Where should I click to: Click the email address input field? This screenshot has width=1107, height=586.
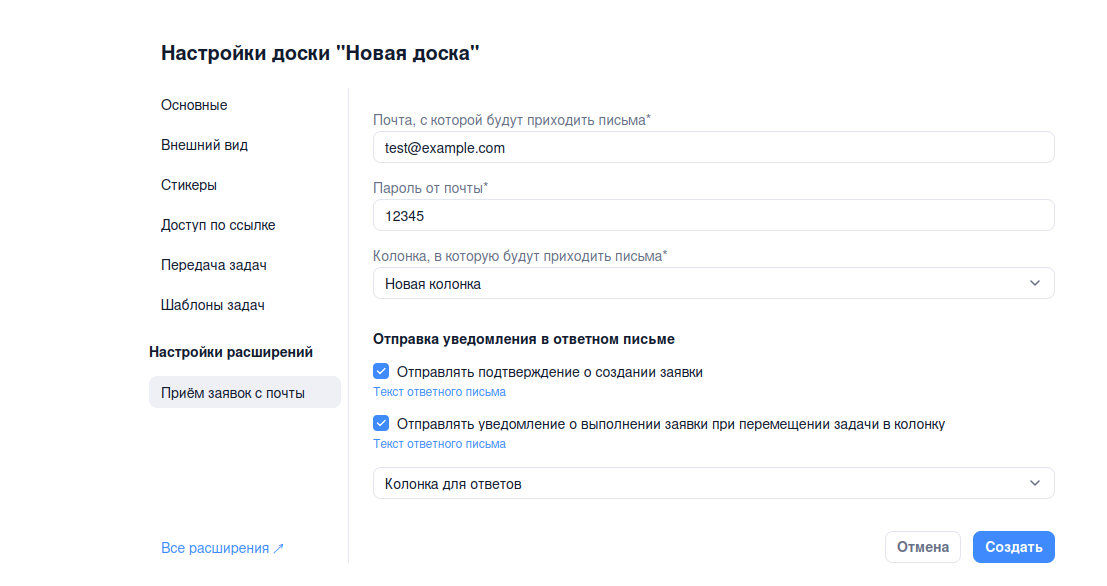(x=713, y=147)
